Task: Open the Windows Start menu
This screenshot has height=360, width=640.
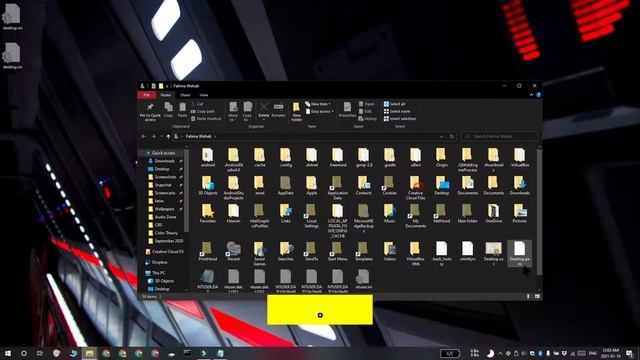Action: coord(7,353)
